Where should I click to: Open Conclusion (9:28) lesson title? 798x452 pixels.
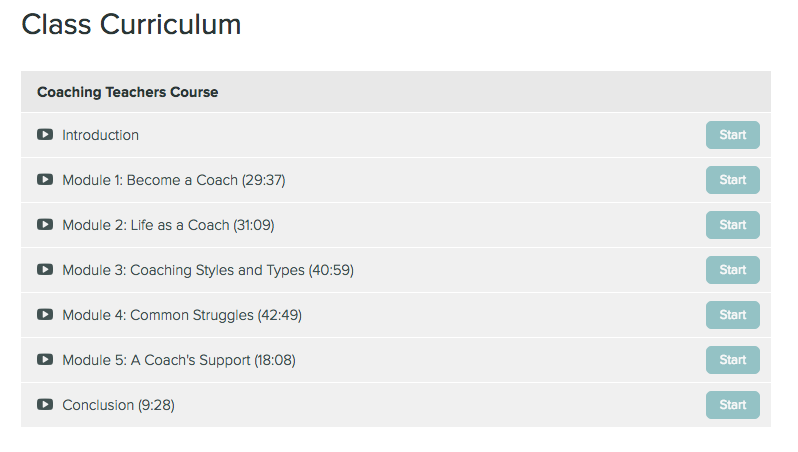point(118,405)
